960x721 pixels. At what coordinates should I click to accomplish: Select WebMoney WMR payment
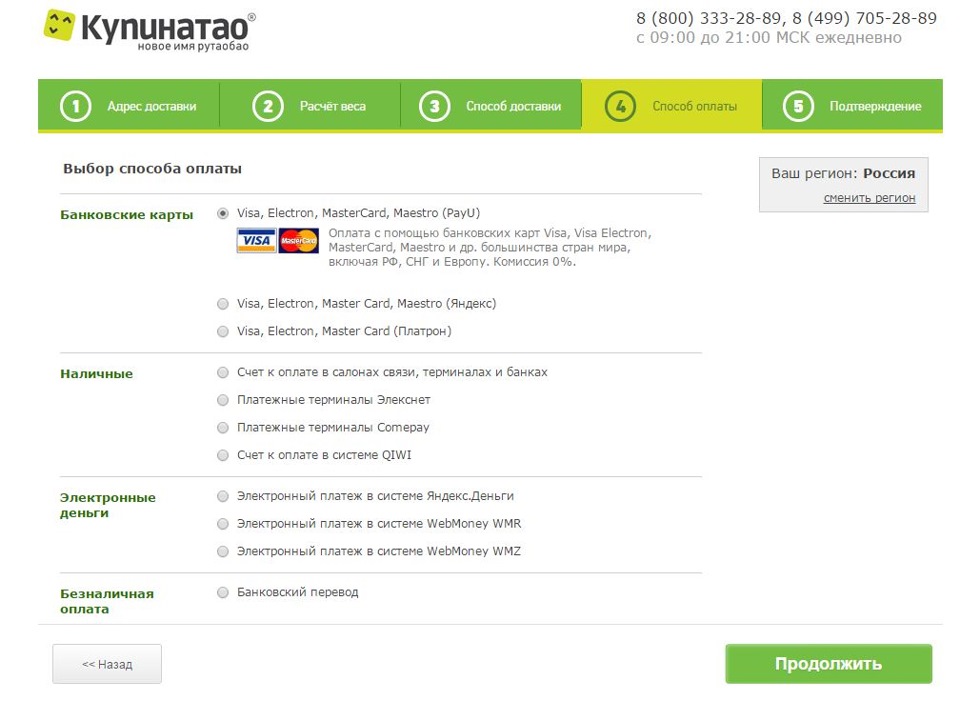coord(223,523)
